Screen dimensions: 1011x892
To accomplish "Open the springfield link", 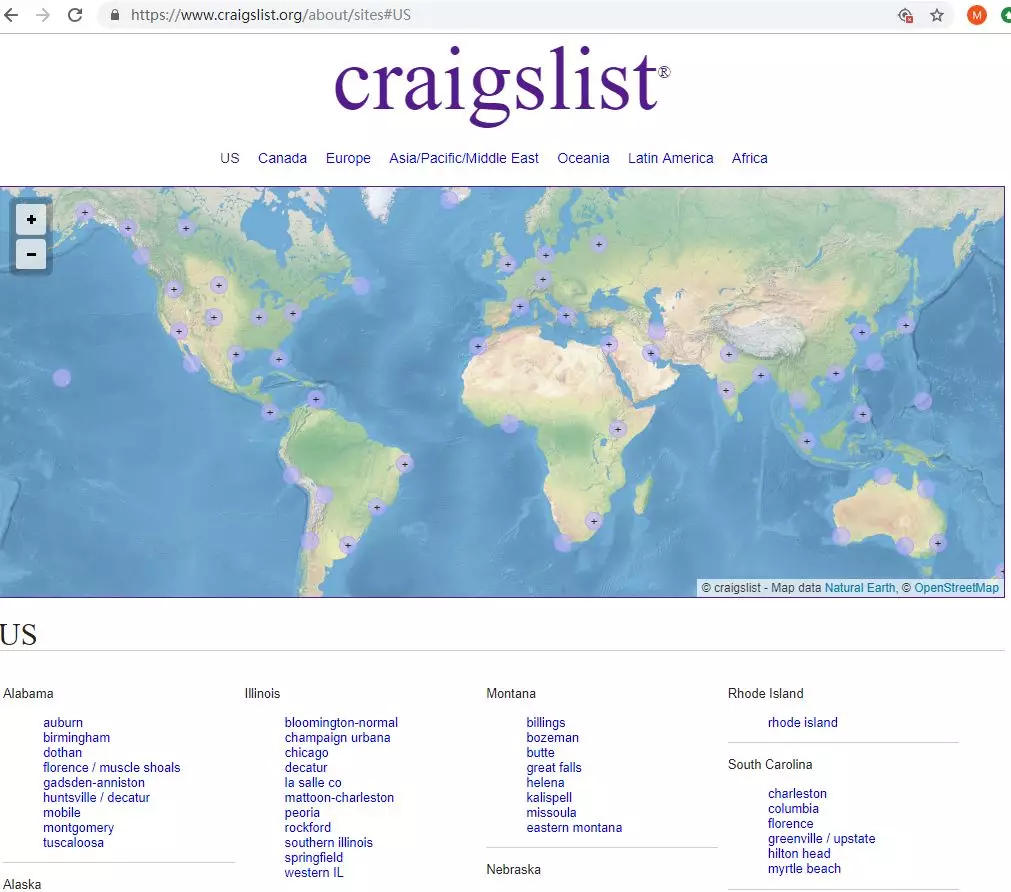I will coord(313,857).
